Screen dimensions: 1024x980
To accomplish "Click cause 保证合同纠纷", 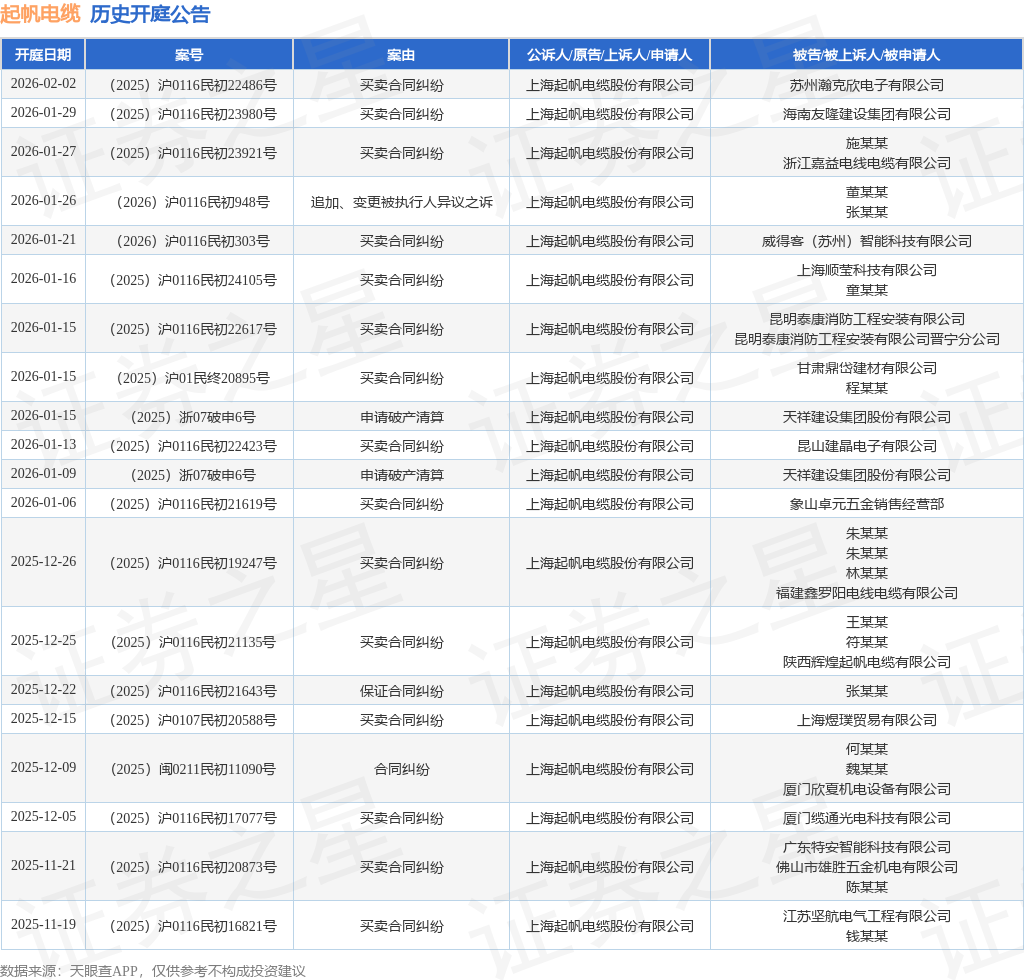I will pos(401,691).
